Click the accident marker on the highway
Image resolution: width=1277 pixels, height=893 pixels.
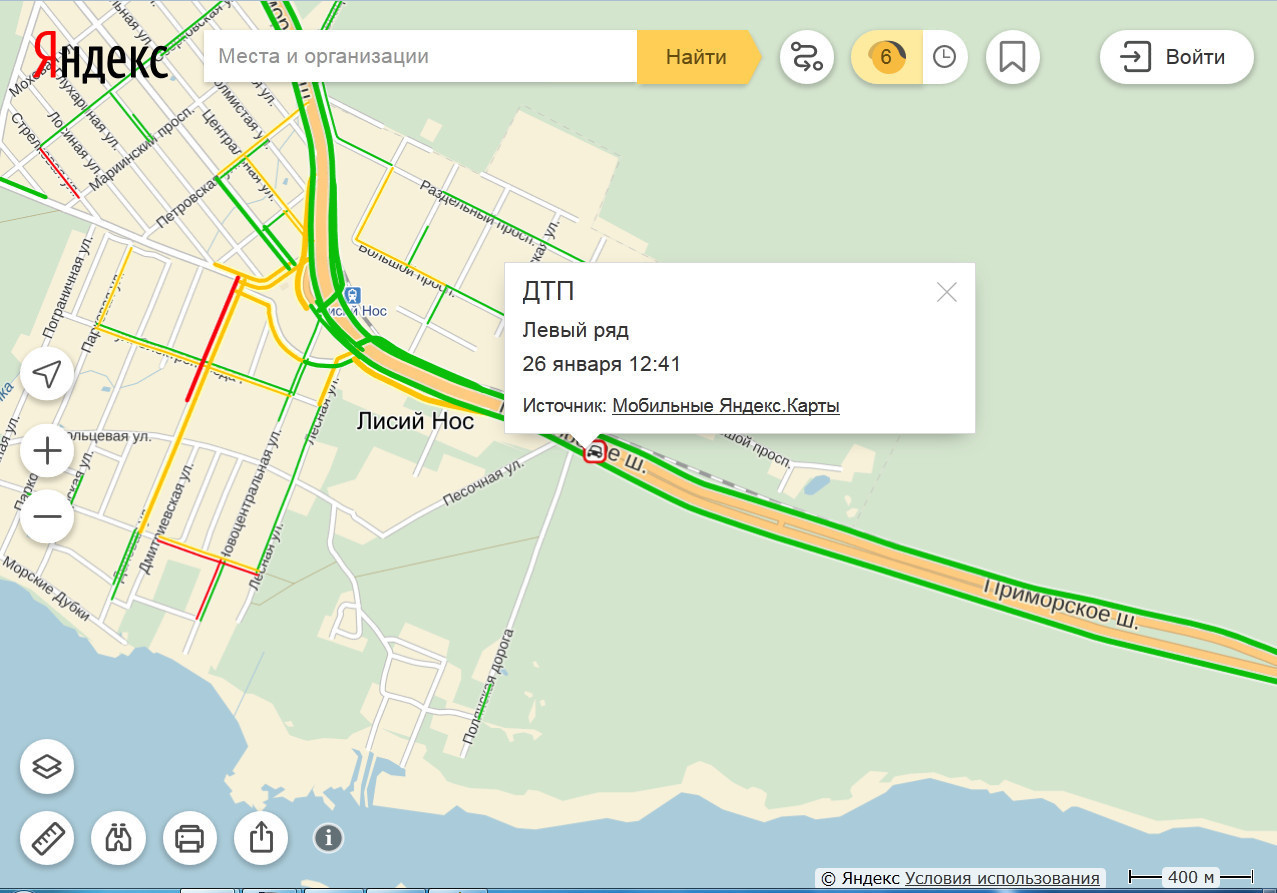(x=595, y=452)
